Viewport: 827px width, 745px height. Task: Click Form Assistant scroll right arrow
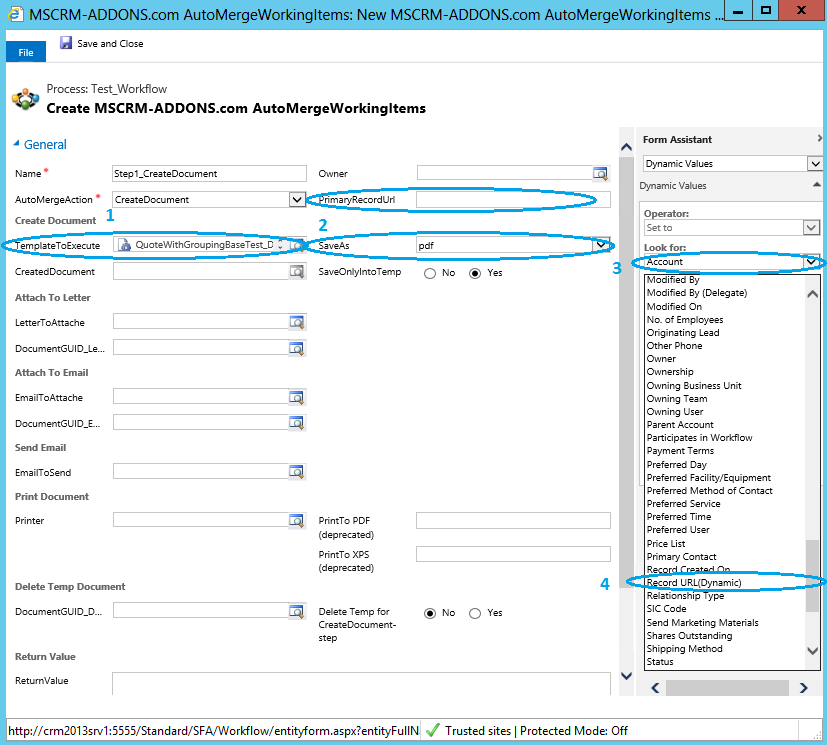(803, 688)
